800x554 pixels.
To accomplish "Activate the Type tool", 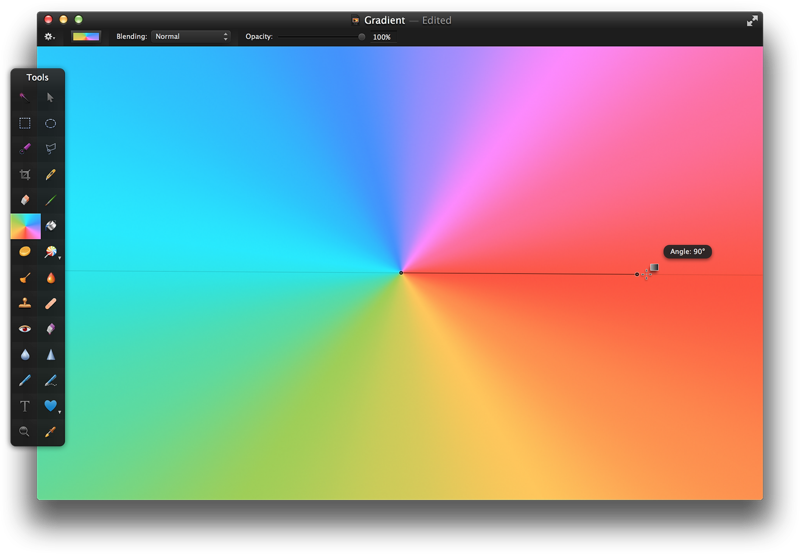I will coord(24,406).
